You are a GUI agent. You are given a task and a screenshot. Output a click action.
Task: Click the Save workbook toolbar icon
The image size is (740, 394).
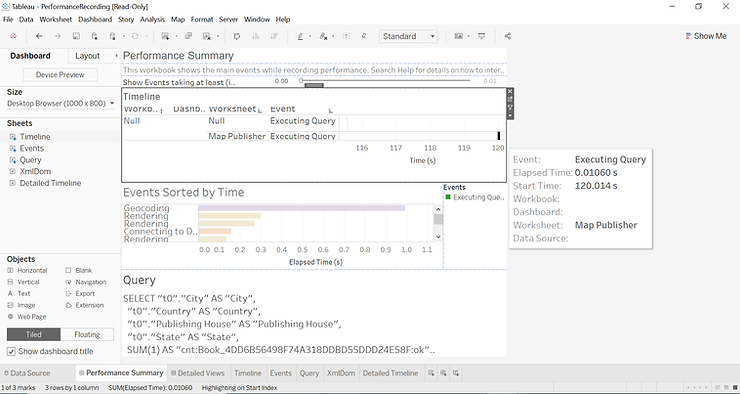[x=76, y=36]
